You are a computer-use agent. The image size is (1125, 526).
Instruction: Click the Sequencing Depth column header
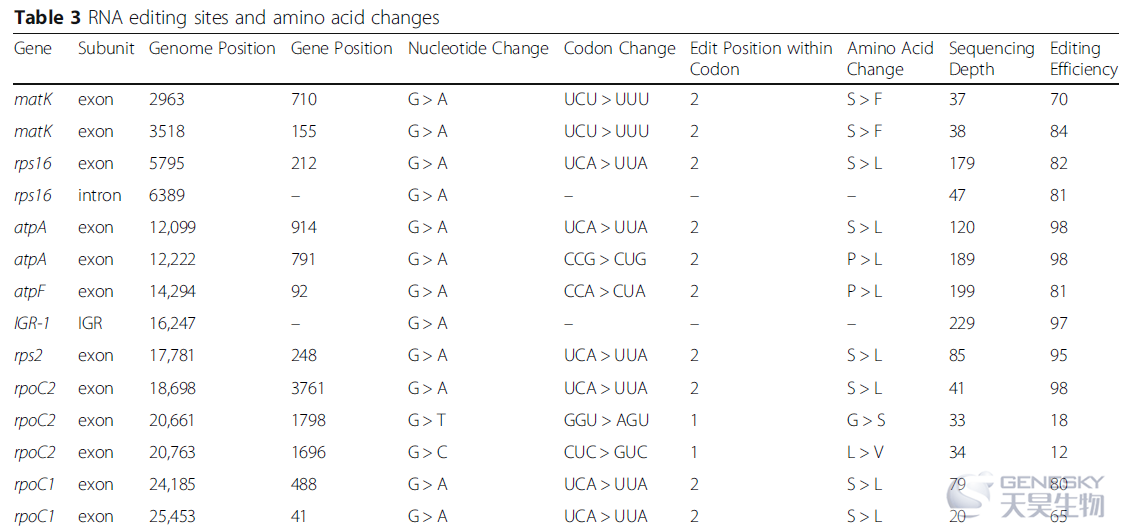[992, 59]
